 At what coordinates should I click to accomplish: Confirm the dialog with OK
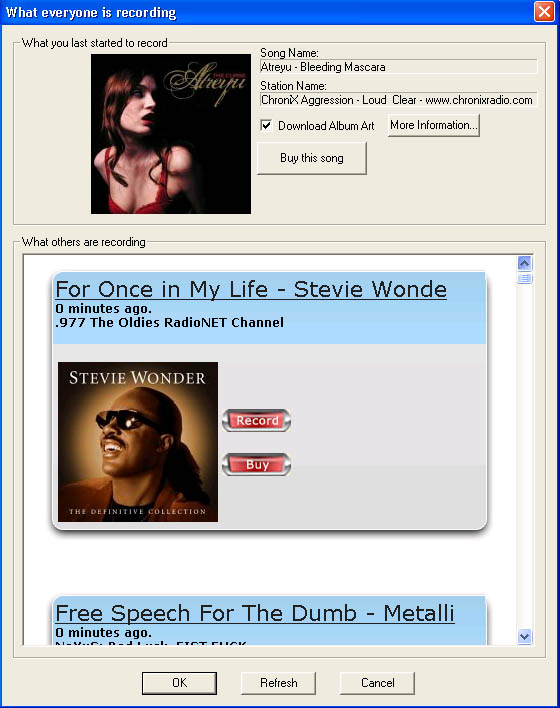179,683
